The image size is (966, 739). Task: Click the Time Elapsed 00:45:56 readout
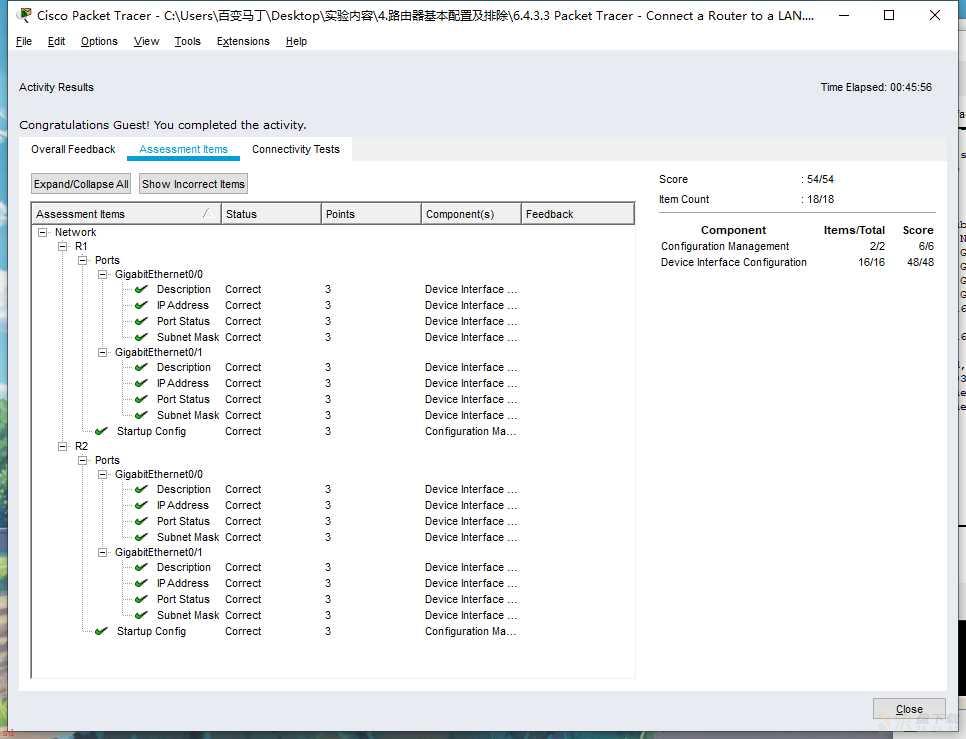tap(876, 87)
